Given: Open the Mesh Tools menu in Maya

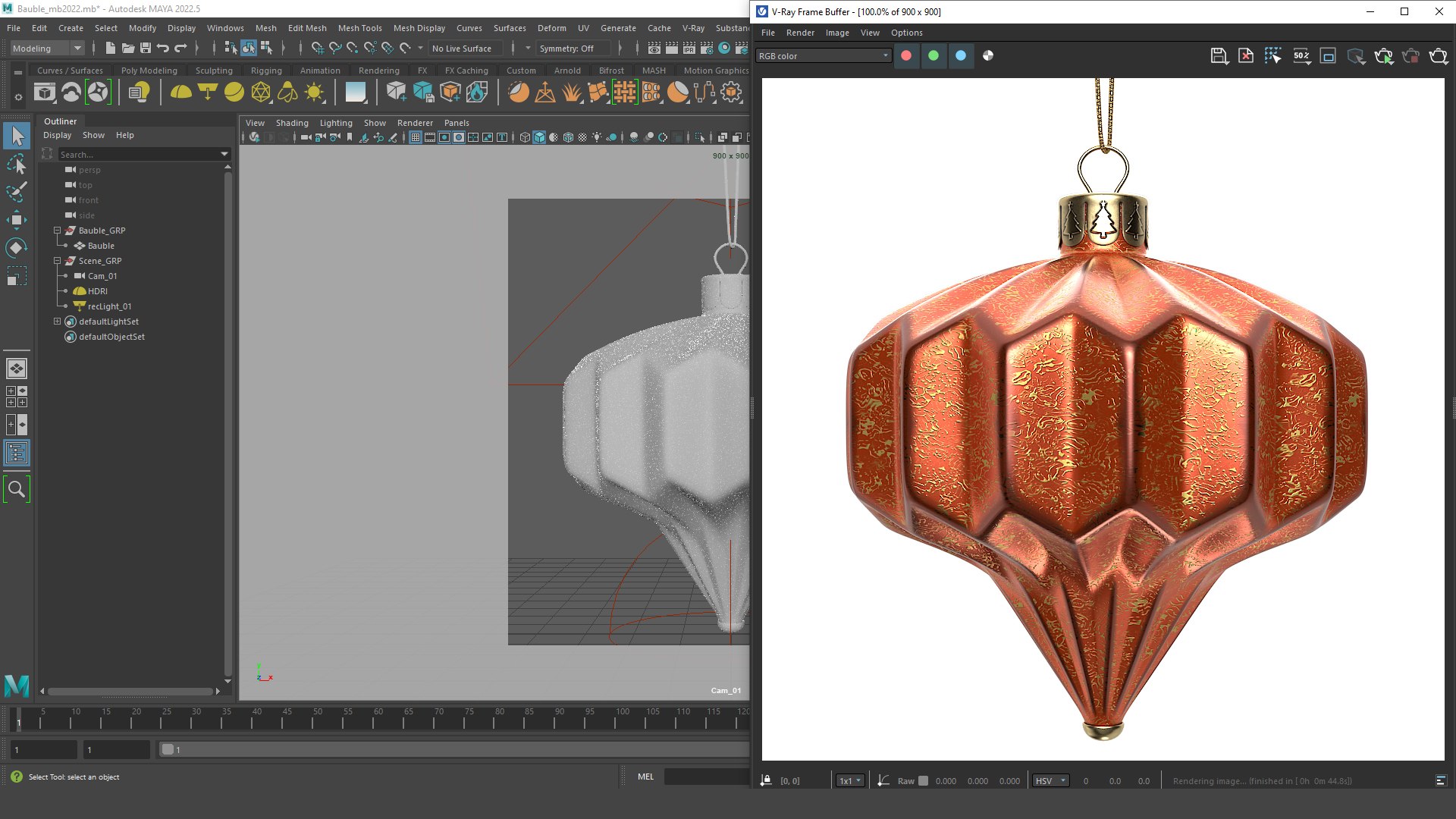Looking at the screenshot, I should [x=359, y=28].
